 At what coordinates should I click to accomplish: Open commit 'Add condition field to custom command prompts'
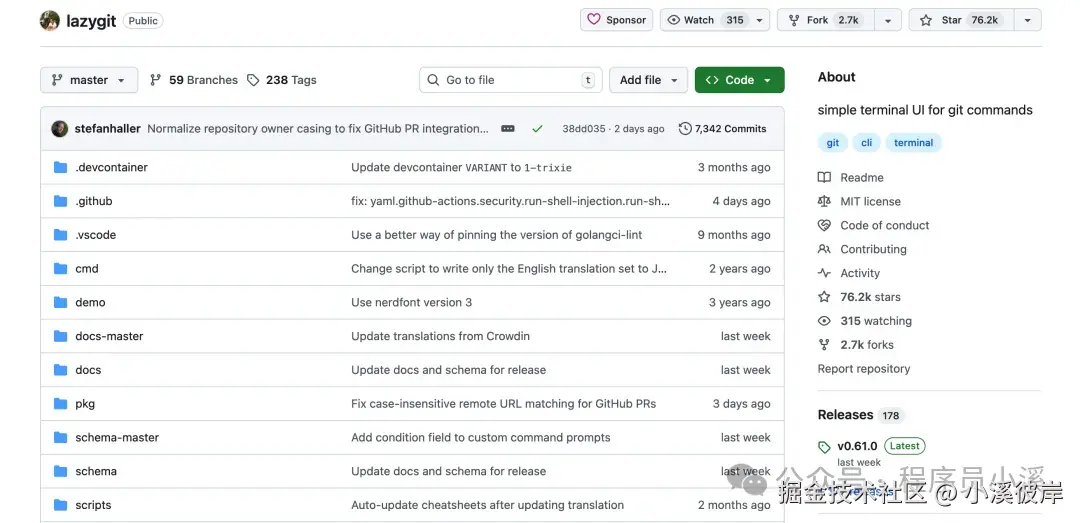481,438
